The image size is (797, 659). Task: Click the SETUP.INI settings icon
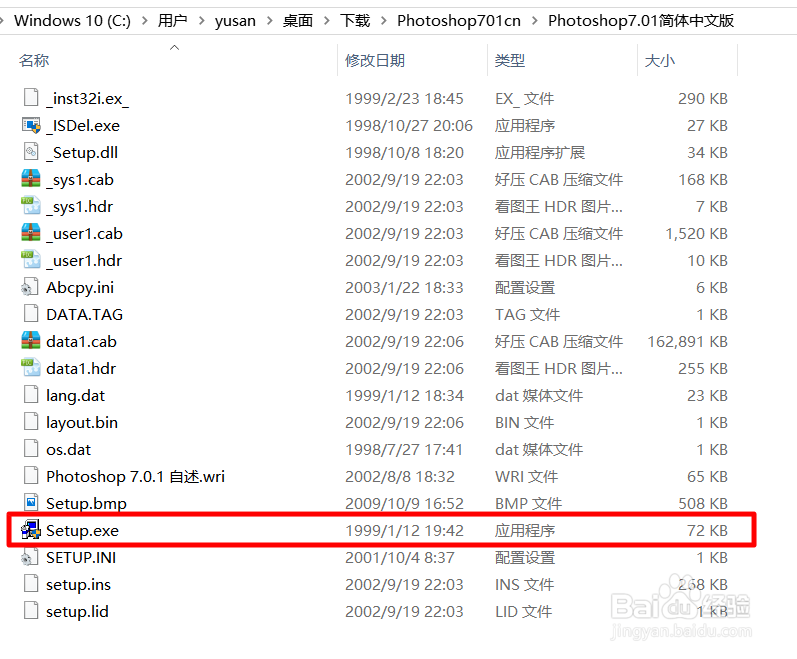(30, 557)
